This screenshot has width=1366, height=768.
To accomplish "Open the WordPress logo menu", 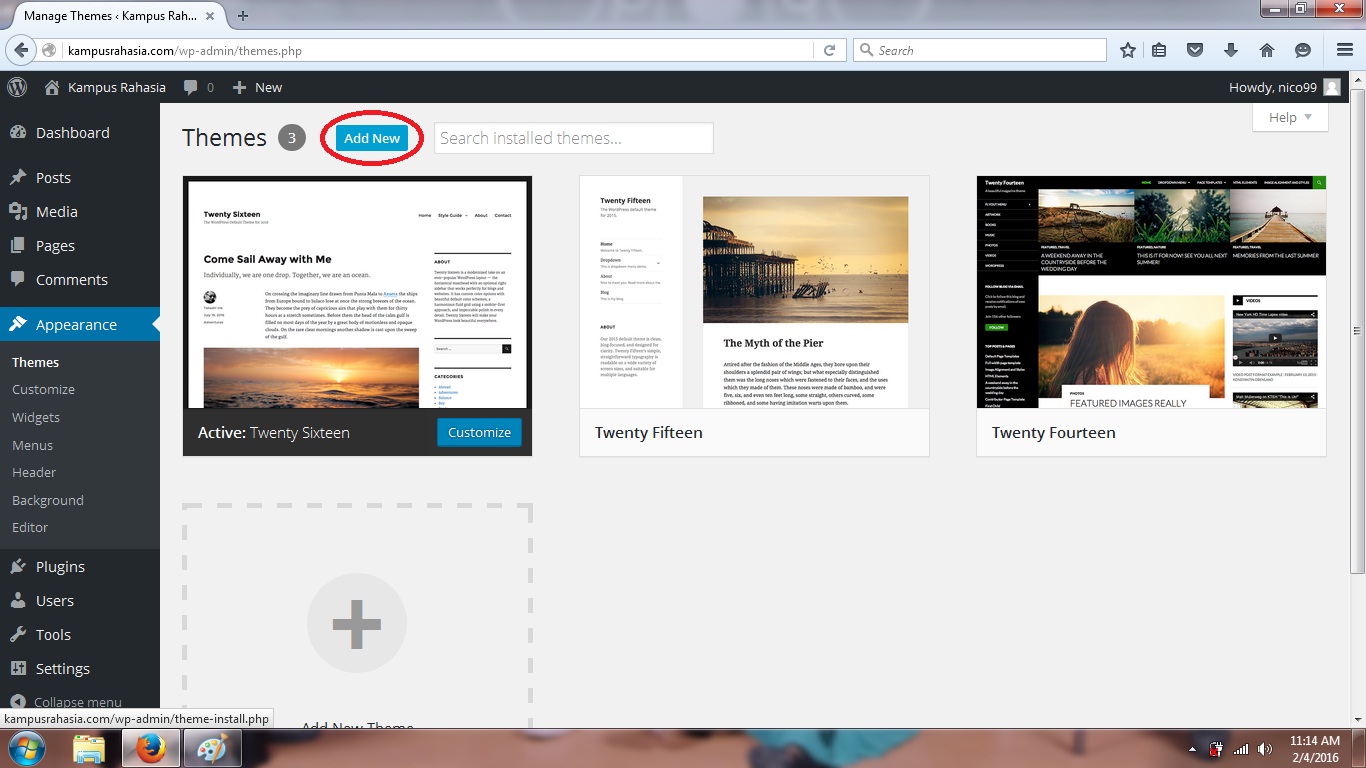I will [17, 87].
